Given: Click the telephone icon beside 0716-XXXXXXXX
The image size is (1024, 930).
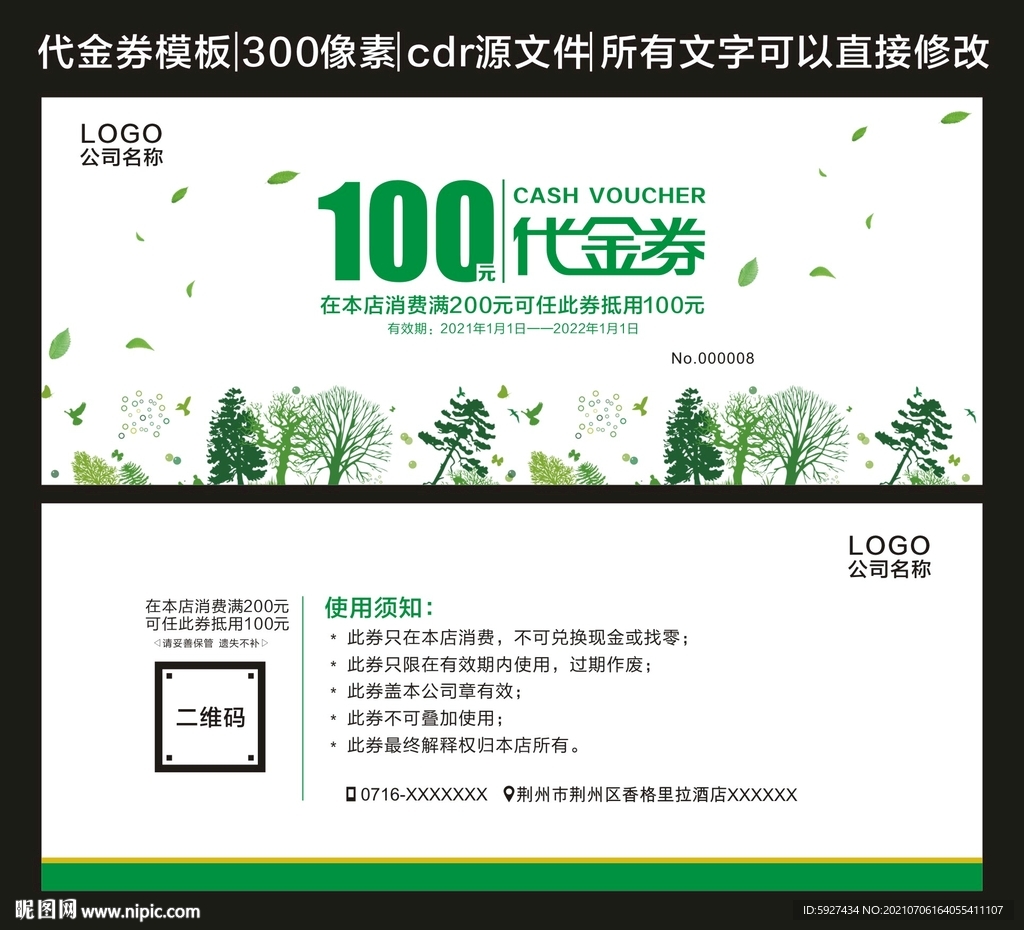Looking at the screenshot, I should click(348, 795).
